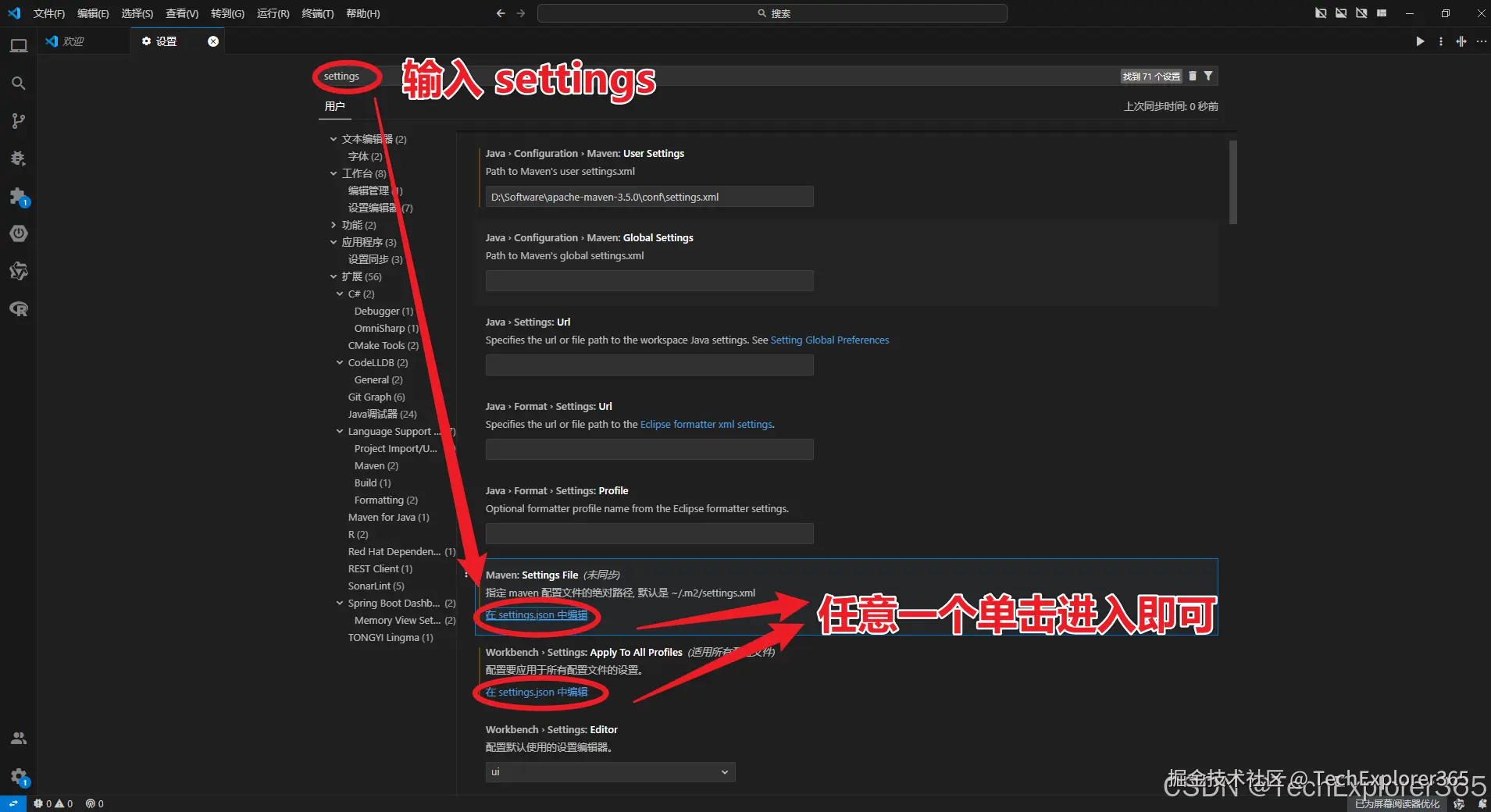Viewport: 1491px width, 812px height.
Task: Click the remote connection status bar icon
Action: coord(13,803)
